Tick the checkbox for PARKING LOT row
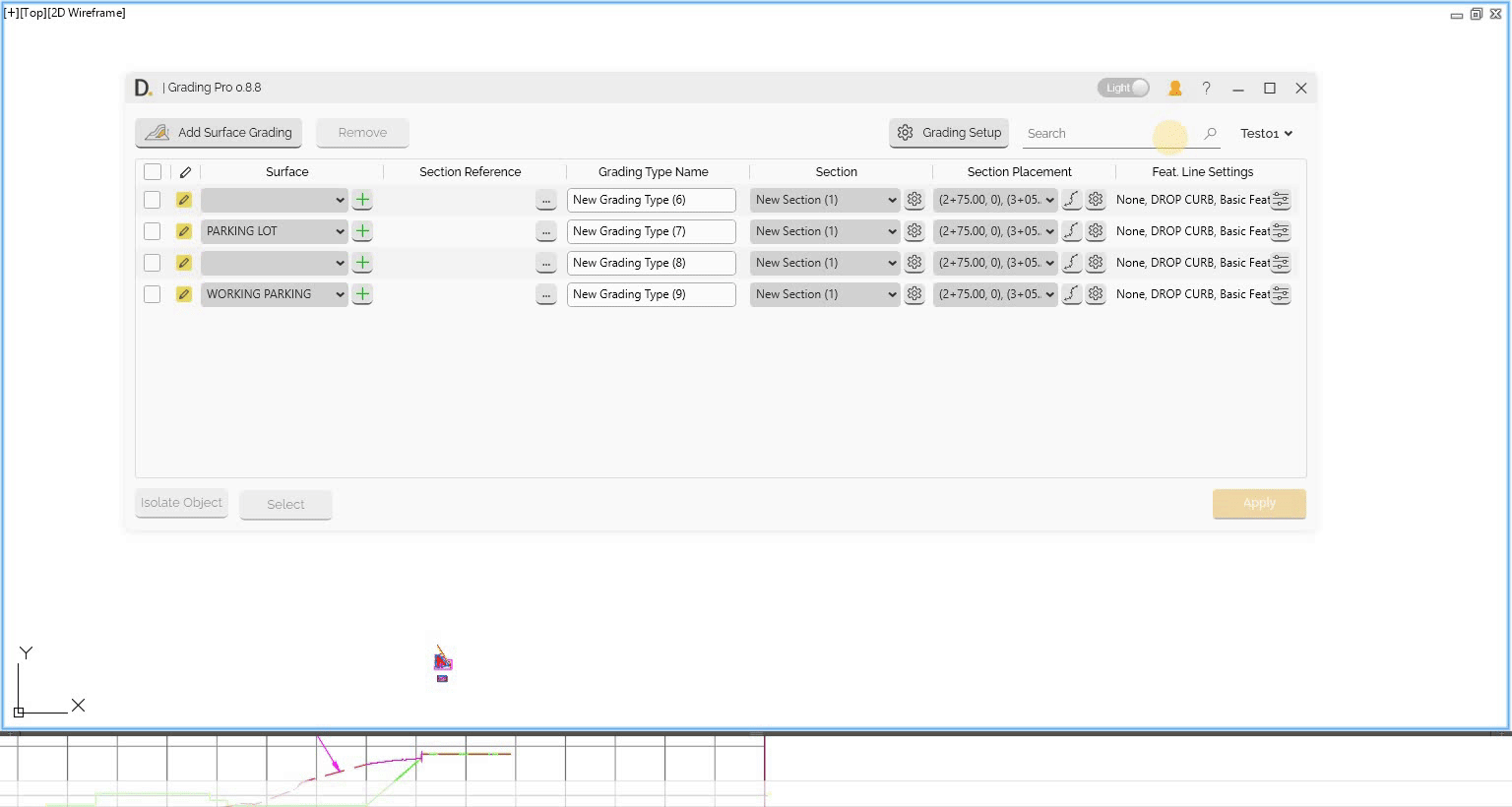The image size is (1512, 807). click(153, 231)
